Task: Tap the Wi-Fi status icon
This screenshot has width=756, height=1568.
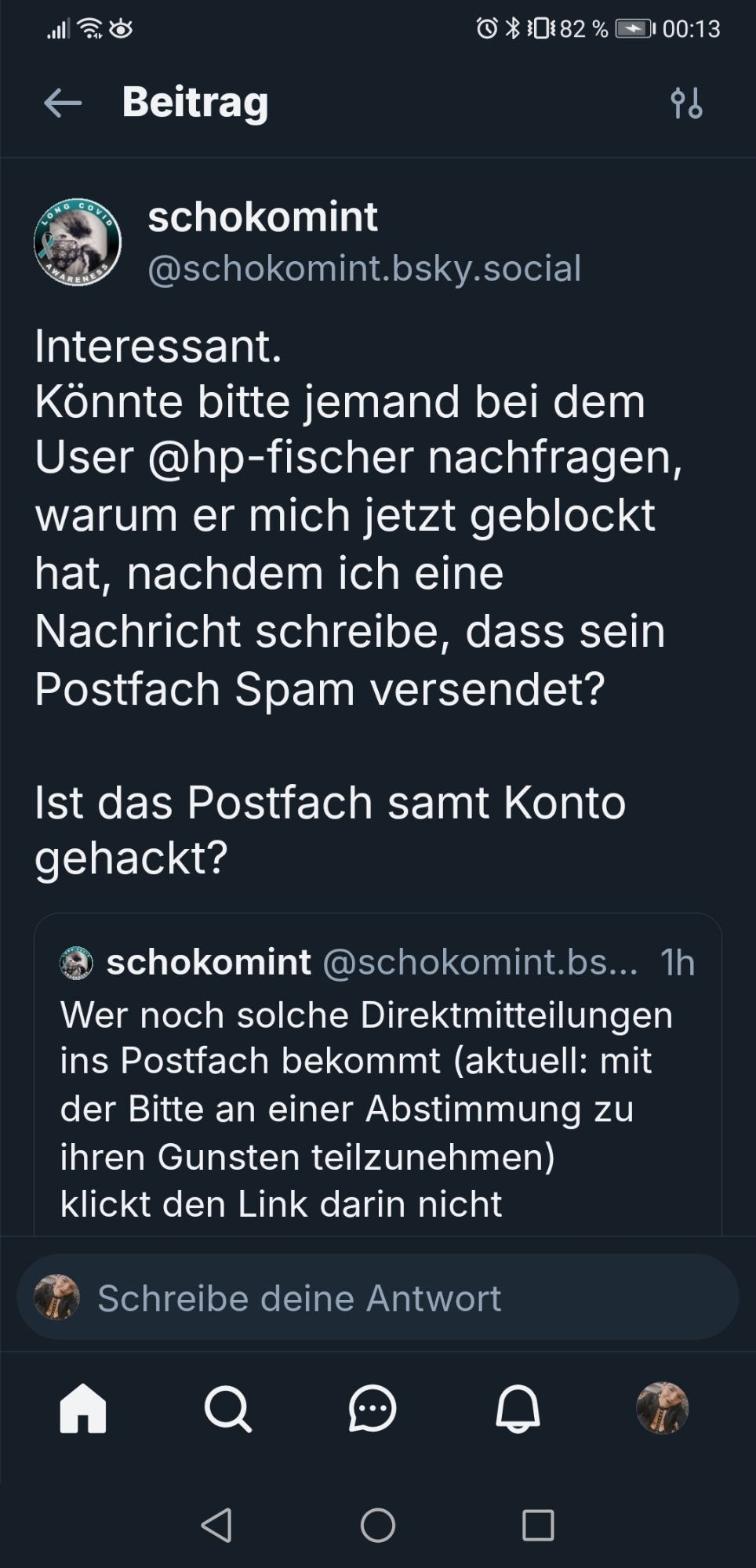Action: click(x=91, y=29)
